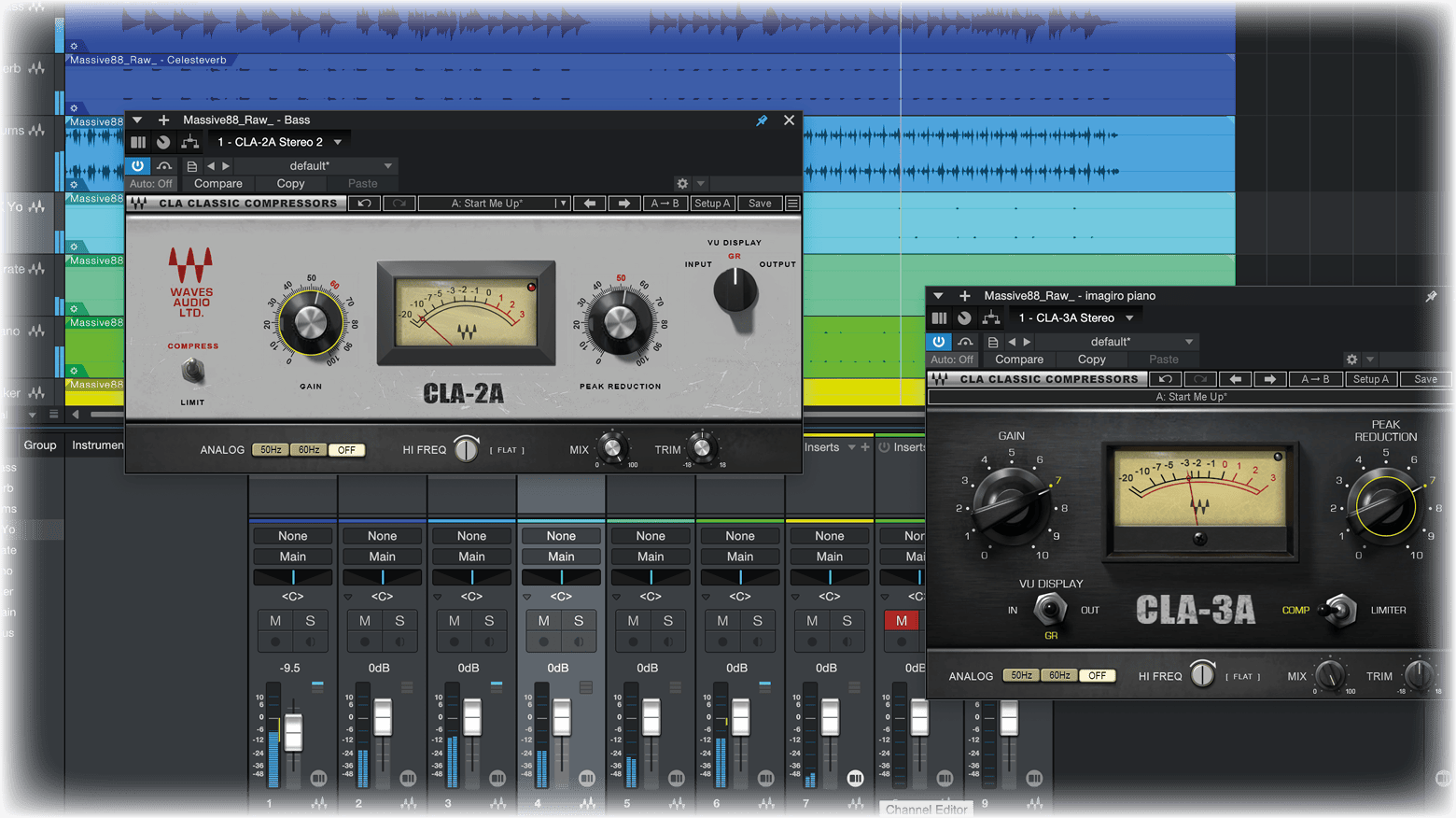The image size is (1456, 818).
Task: Open the channel editor icon in imagiro piano window
Action: (x=939, y=318)
